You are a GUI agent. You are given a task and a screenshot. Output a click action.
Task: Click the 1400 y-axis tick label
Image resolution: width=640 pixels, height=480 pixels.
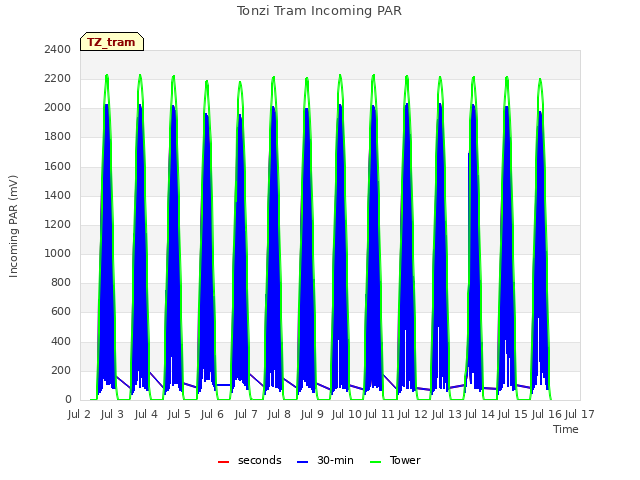[x=58, y=196]
